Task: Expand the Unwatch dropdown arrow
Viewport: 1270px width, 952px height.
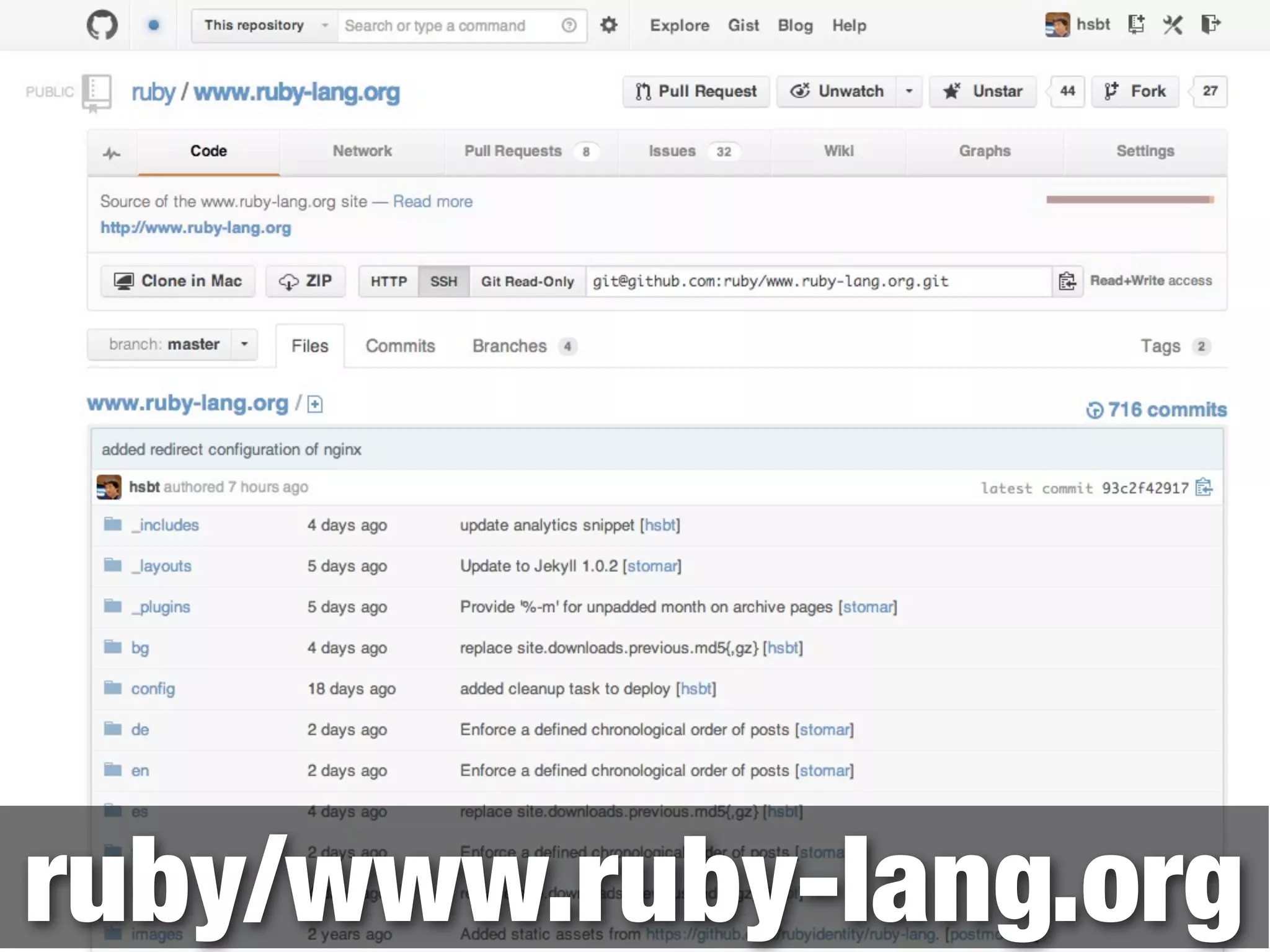Action: tap(909, 92)
